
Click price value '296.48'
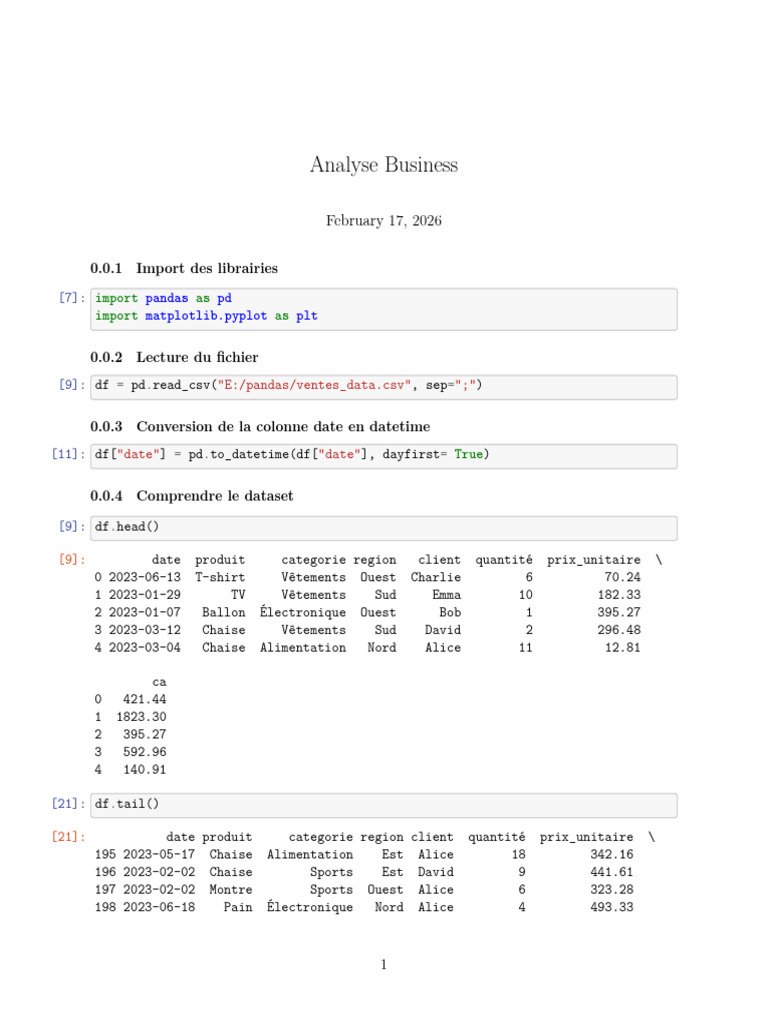tap(619, 630)
